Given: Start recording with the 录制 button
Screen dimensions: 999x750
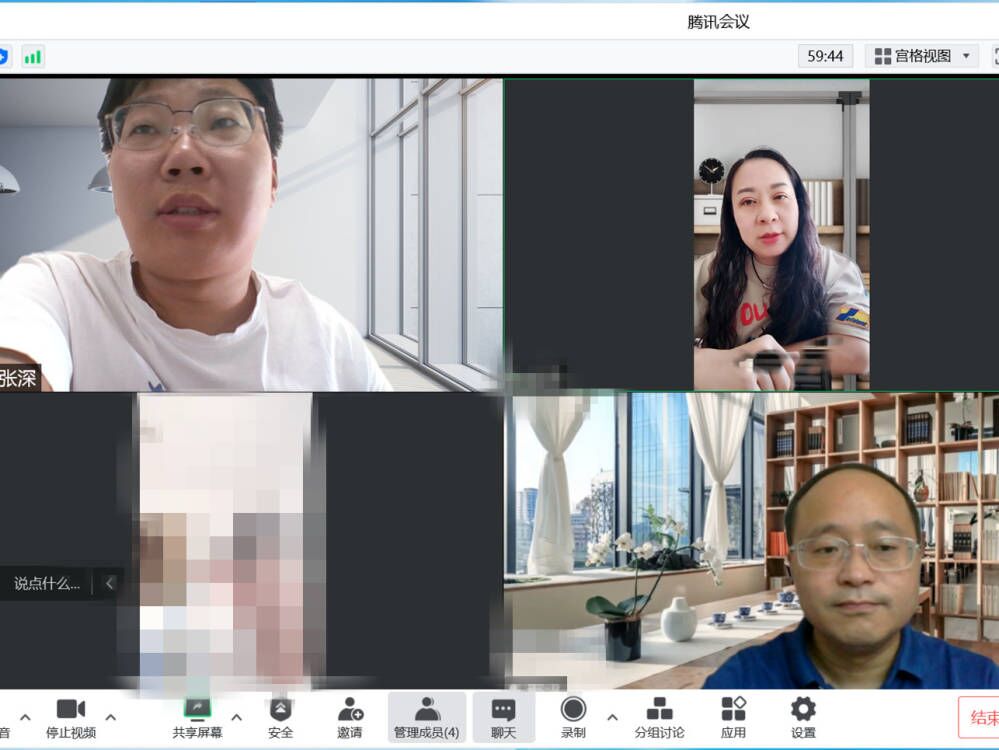Looking at the screenshot, I should click(573, 716).
